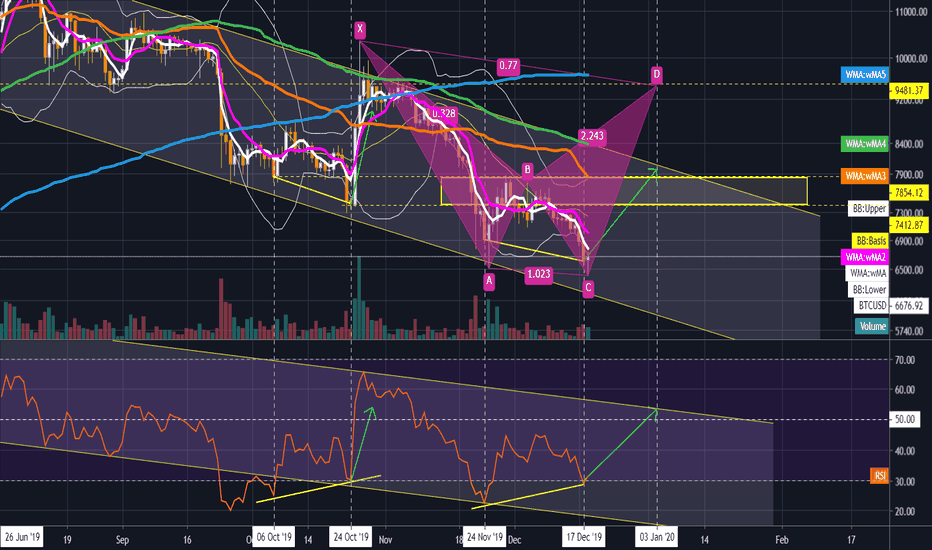Click the BB:Upper indicator label
932x550 pixels.
click(869, 209)
